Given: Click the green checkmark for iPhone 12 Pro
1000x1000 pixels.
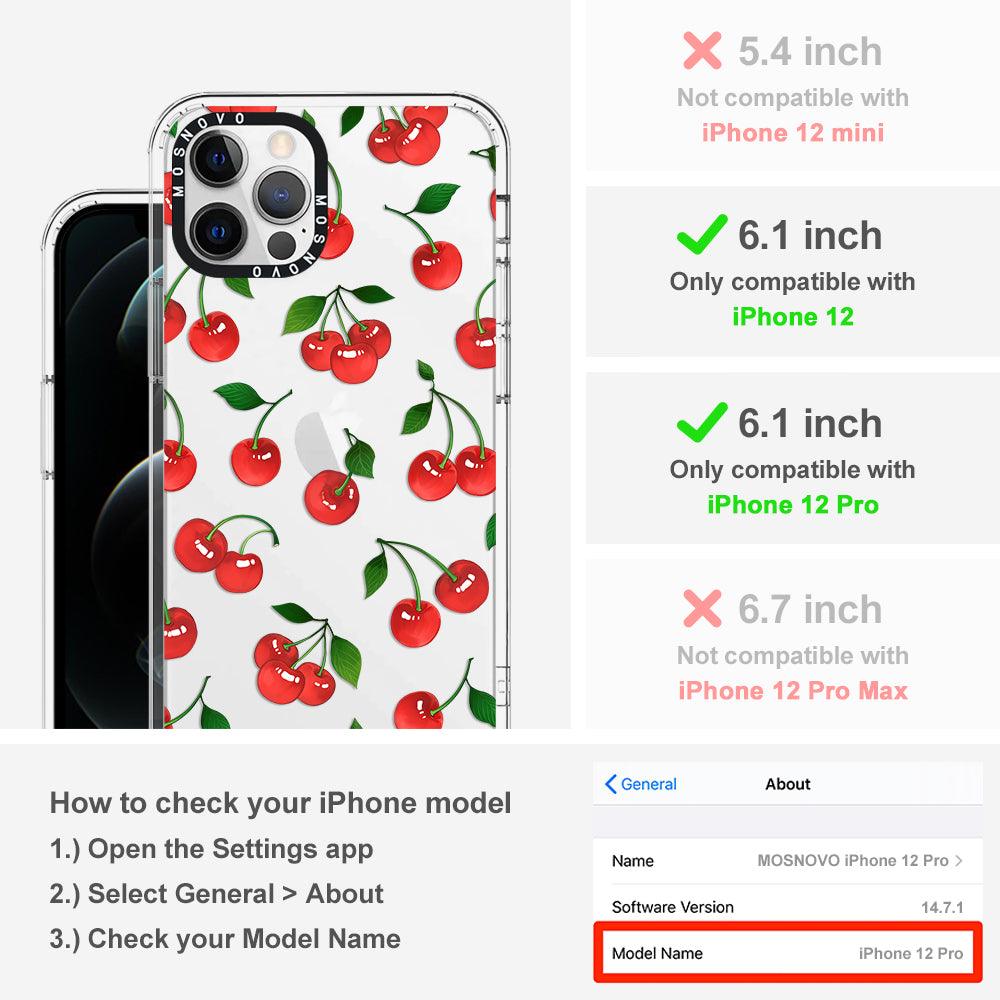Looking at the screenshot, I should (702, 422).
